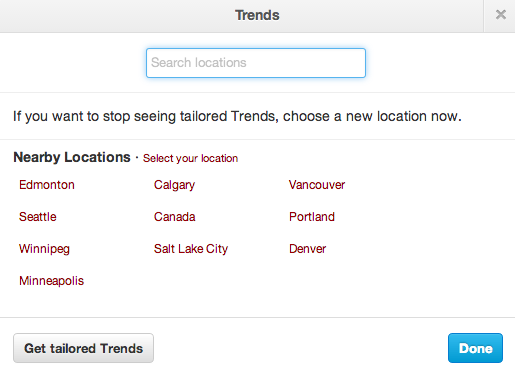Choose Edmonton as trend location
The height and width of the screenshot is (376, 515).
pos(47,185)
